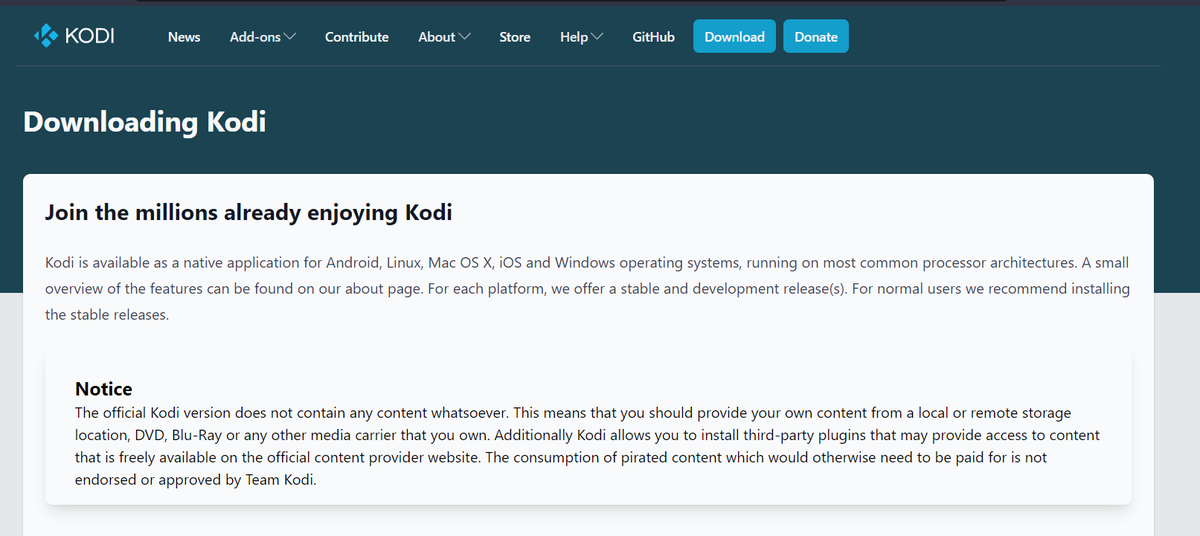This screenshot has width=1200, height=536.
Task: Click the Notice heading text
Action: [104, 388]
